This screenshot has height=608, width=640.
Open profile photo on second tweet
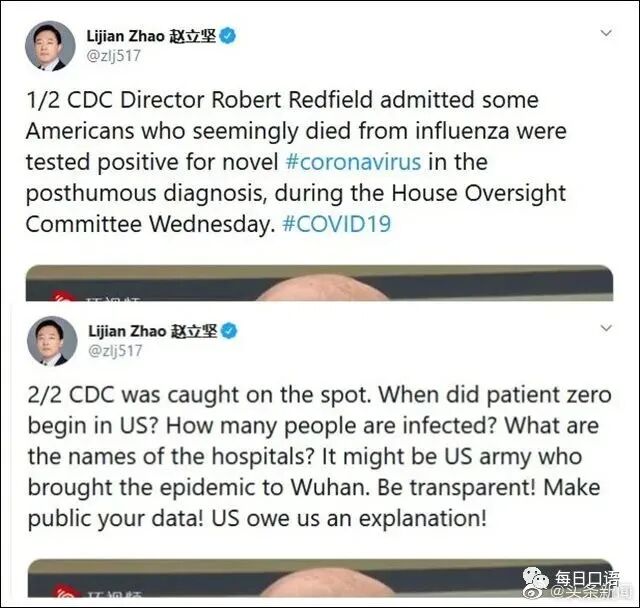click(52, 341)
